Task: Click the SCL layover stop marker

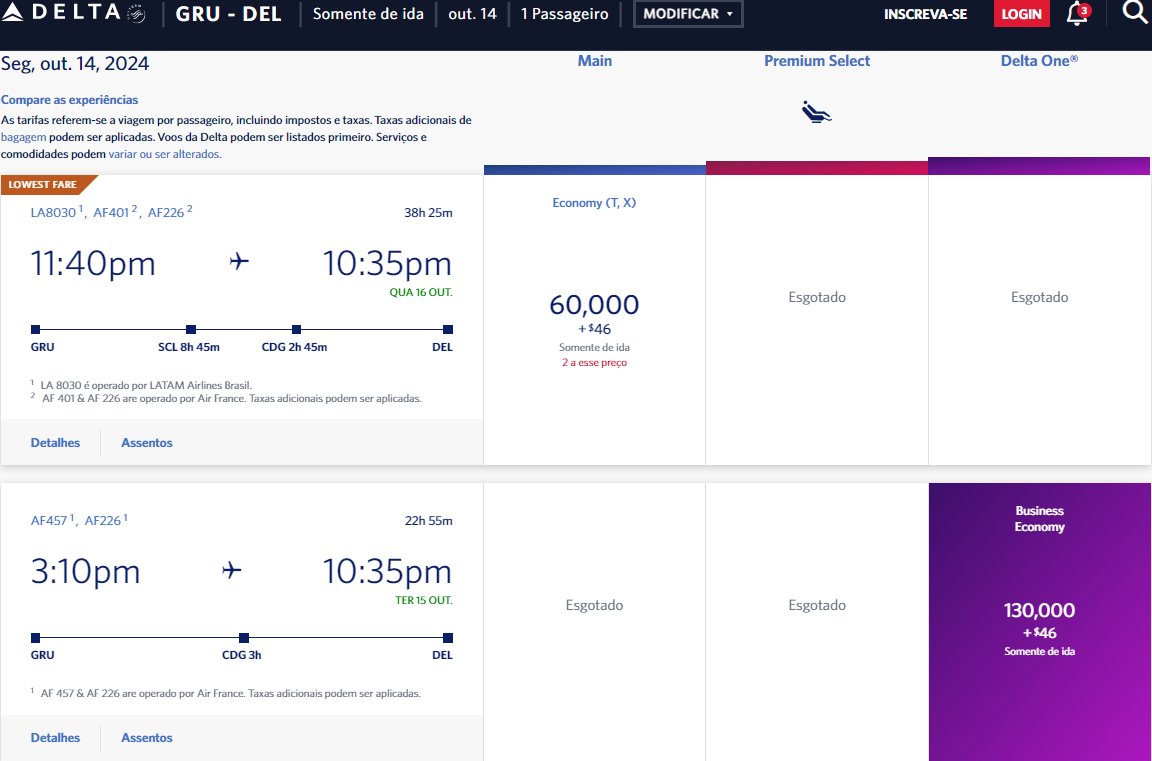Action: [x=191, y=330]
